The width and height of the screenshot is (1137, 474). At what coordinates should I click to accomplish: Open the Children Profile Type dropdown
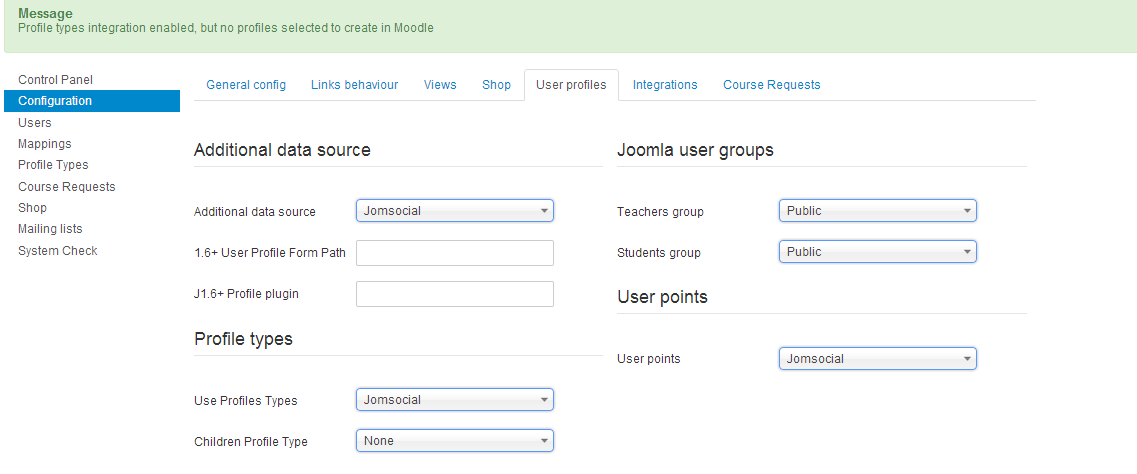click(454, 441)
